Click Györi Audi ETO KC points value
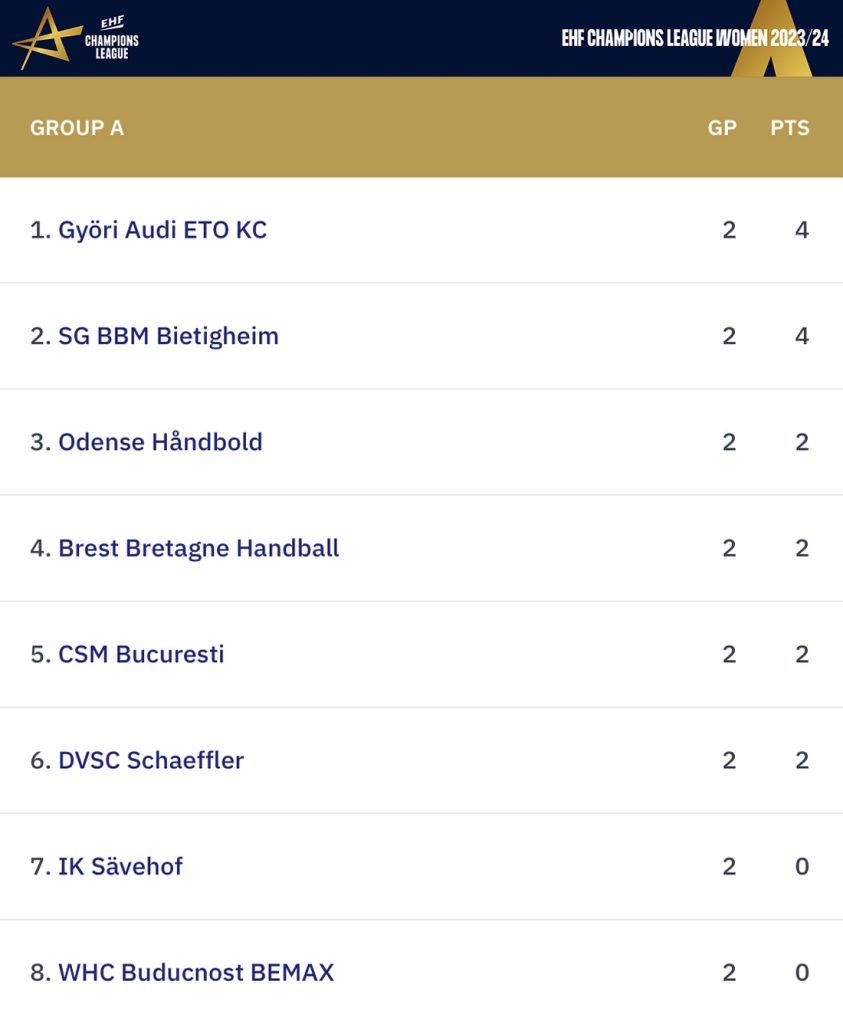The width and height of the screenshot is (843, 1024). [x=802, y=231]
